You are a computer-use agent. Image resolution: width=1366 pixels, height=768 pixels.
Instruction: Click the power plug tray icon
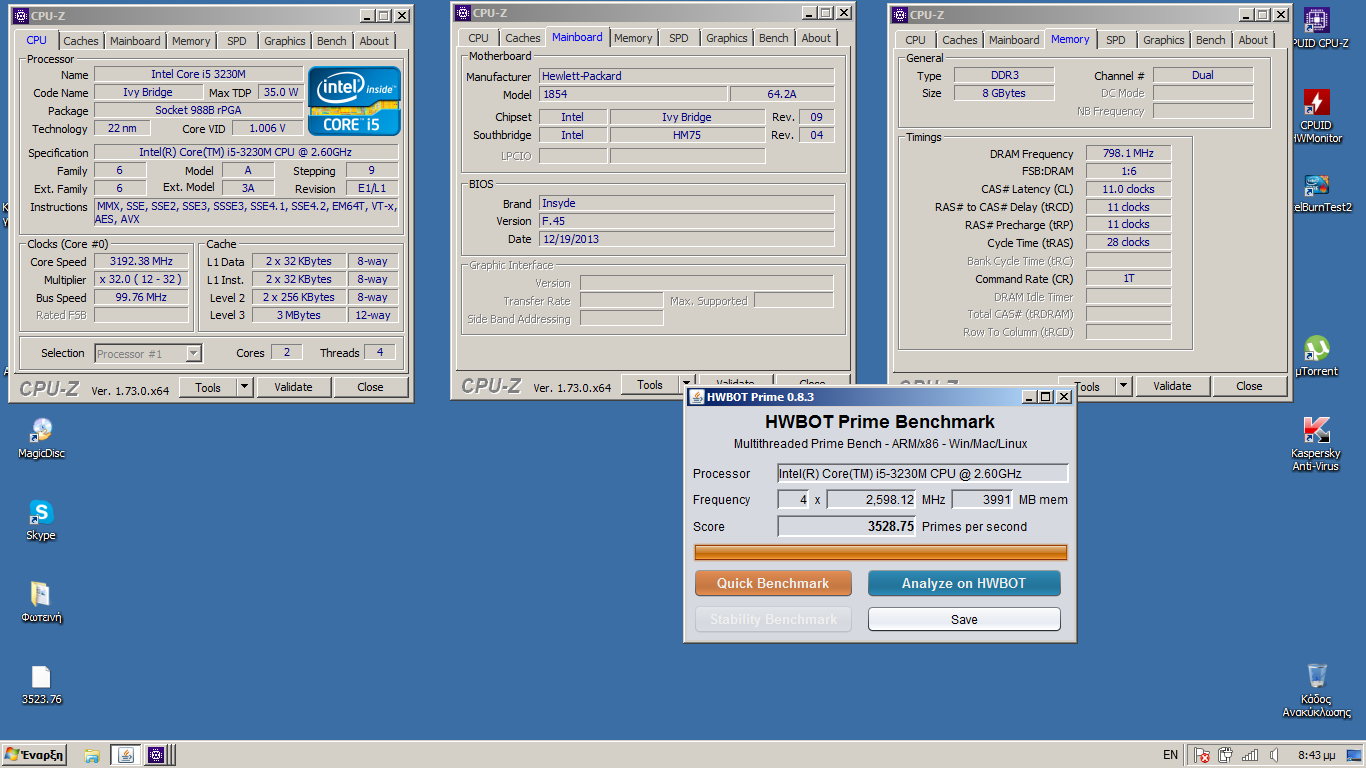(1226, 755)
